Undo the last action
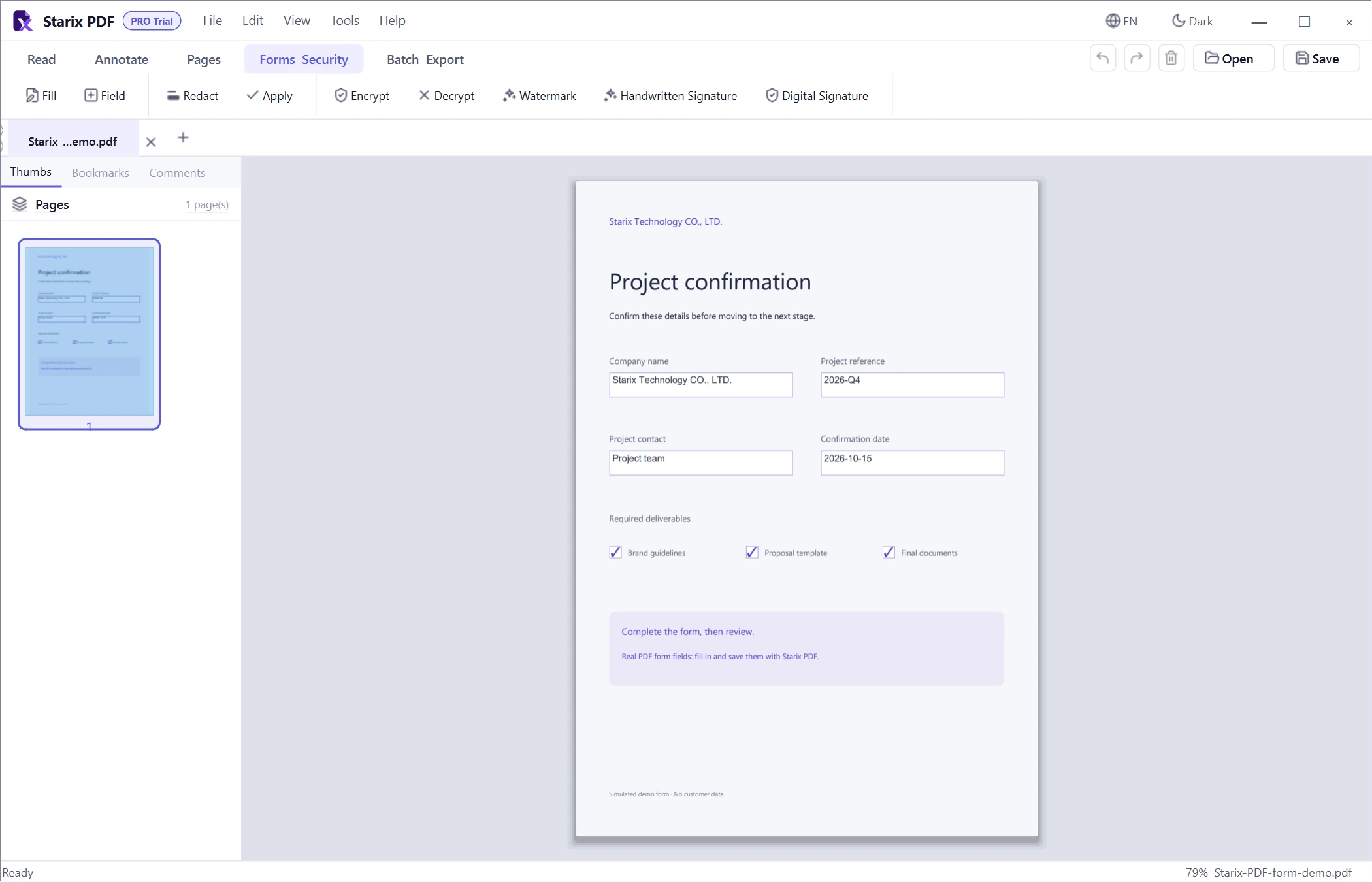1372x882 pixels. pyautogui.click(x=1103, y=58)
